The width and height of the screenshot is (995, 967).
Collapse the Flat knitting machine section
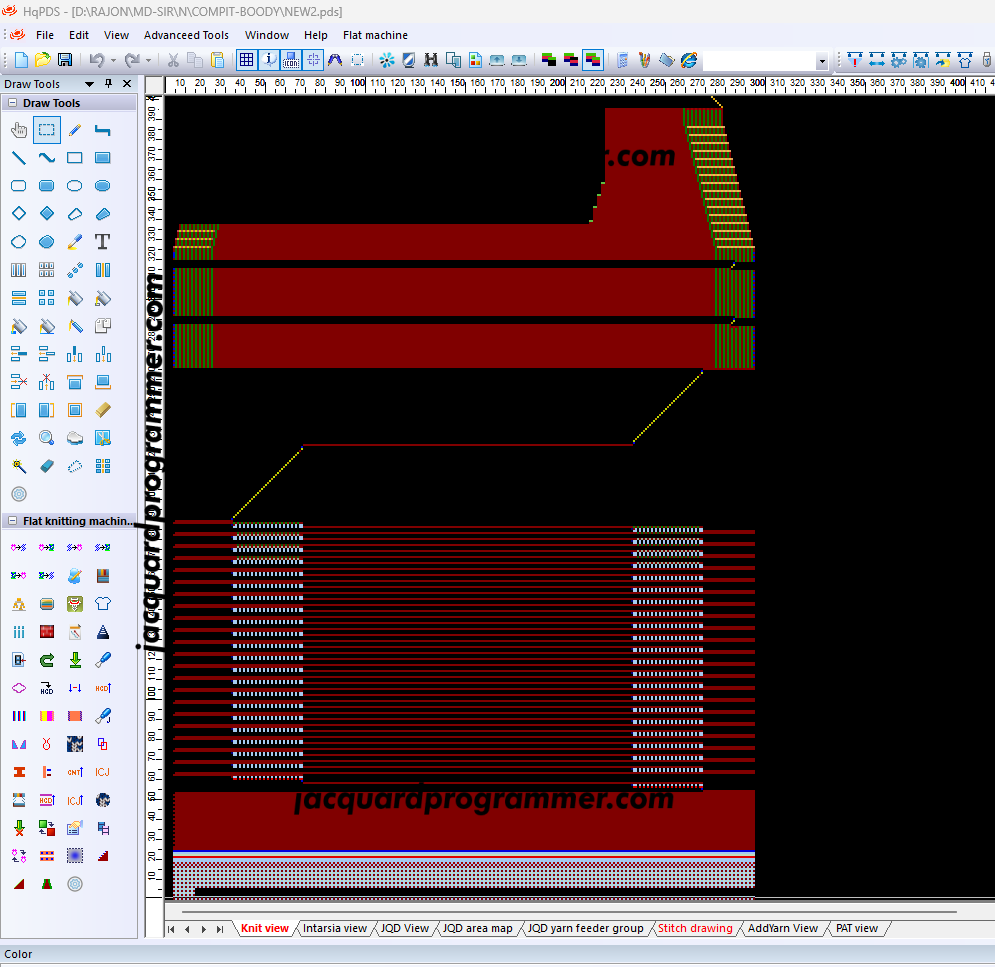pyautogui.click(x=12, y=521)
